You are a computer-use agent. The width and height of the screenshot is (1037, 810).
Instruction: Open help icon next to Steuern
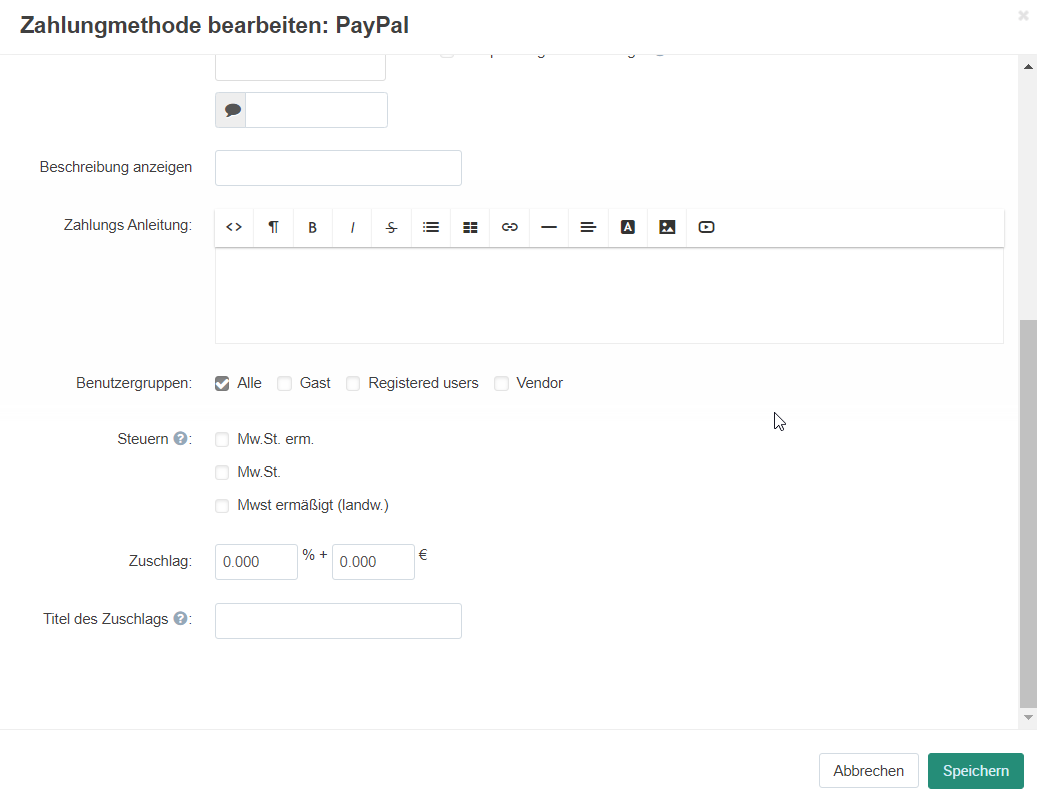coord(180,438)
